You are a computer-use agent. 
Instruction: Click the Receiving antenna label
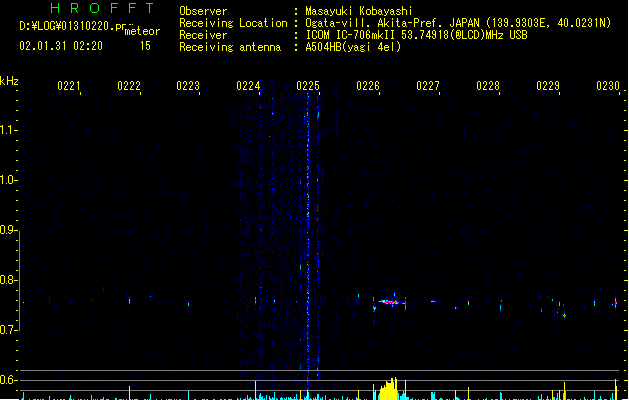(x=230, y=47)
